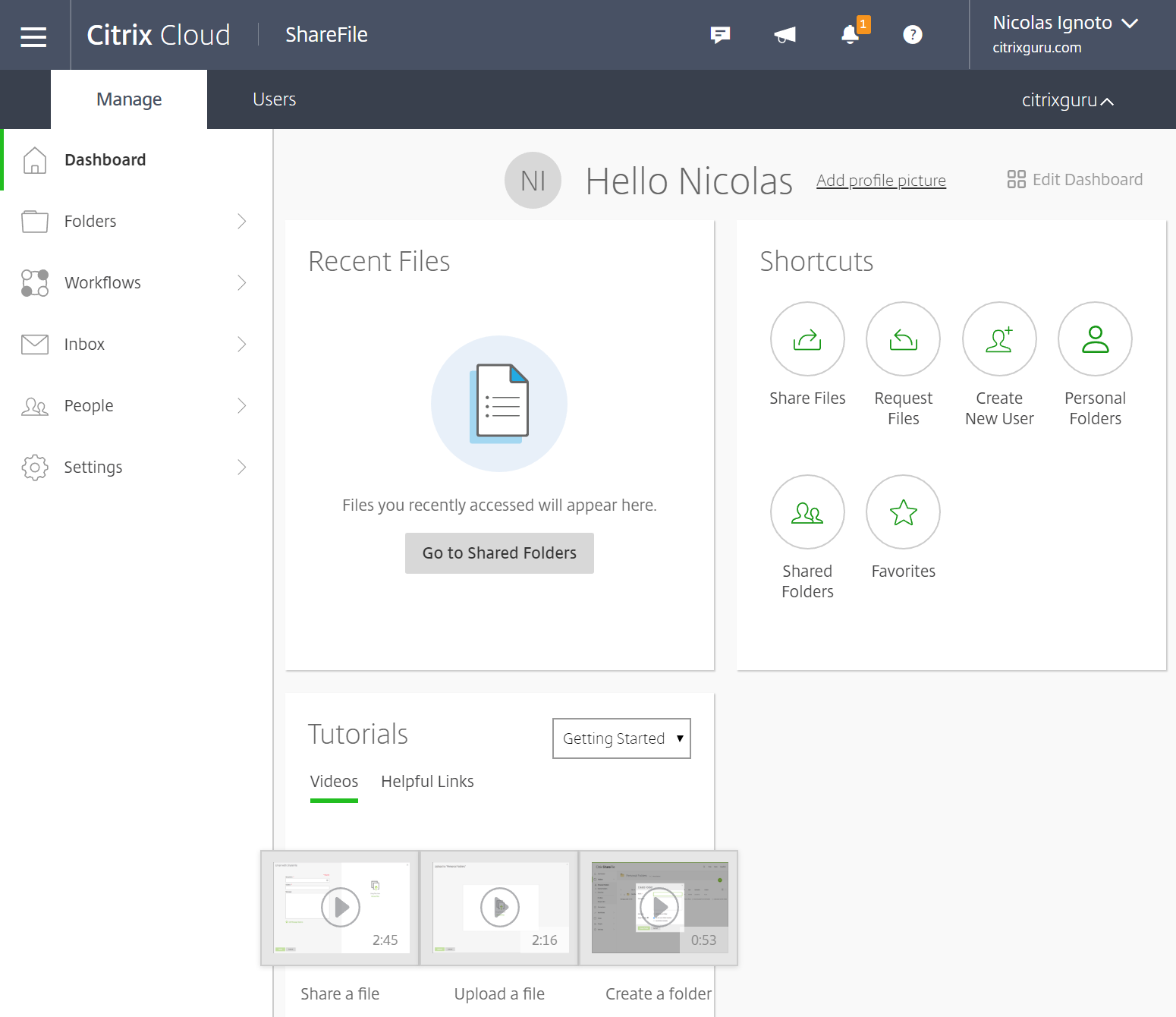Expand the Workflows sidebar section
This screenshot has height=1017, width=1176.
pos(241,282)
